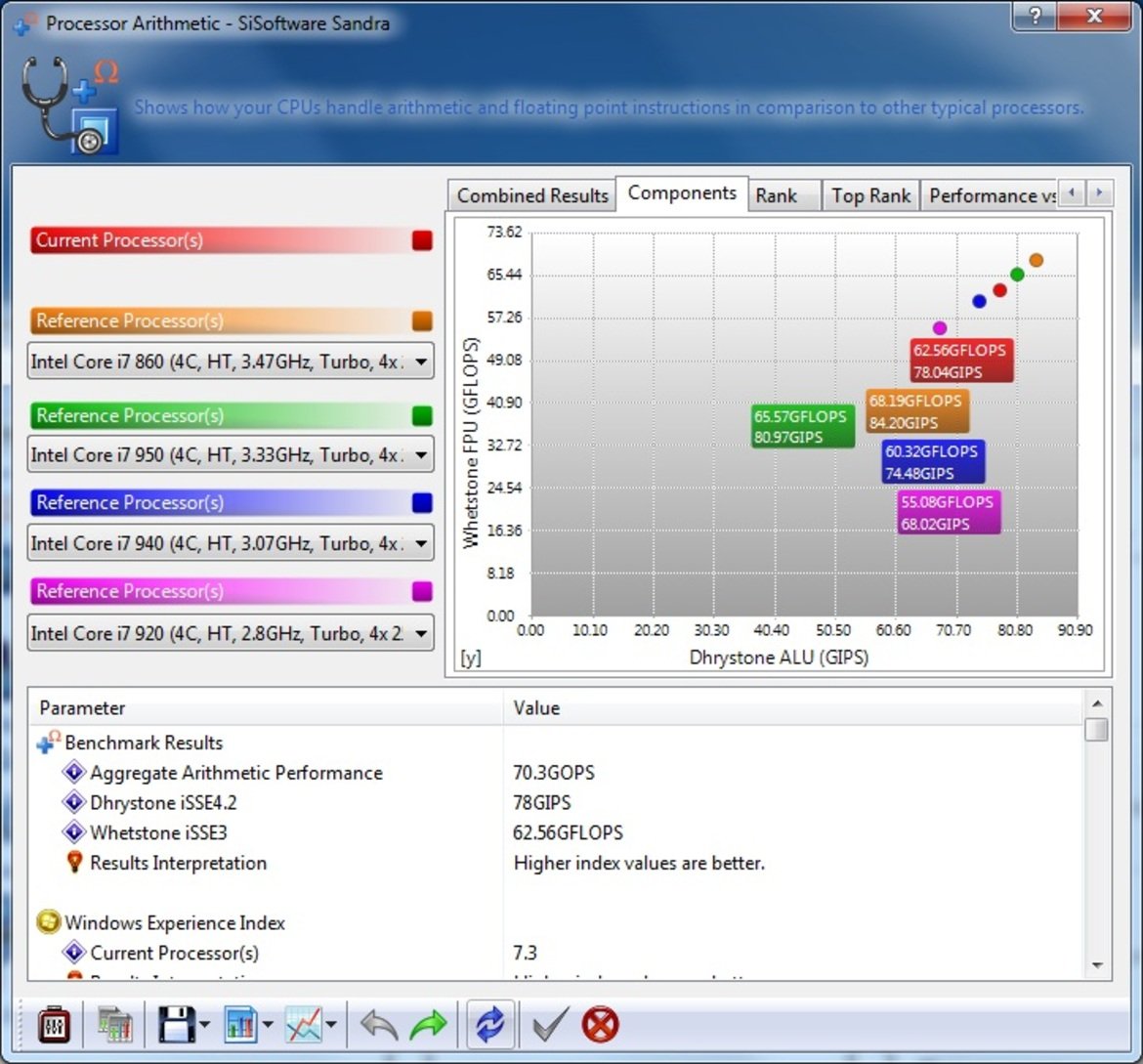Click the green Reference Processor color swatch
This screenshot has width=1143, height=1064.
pyautogui.click(x=422, y=415)
